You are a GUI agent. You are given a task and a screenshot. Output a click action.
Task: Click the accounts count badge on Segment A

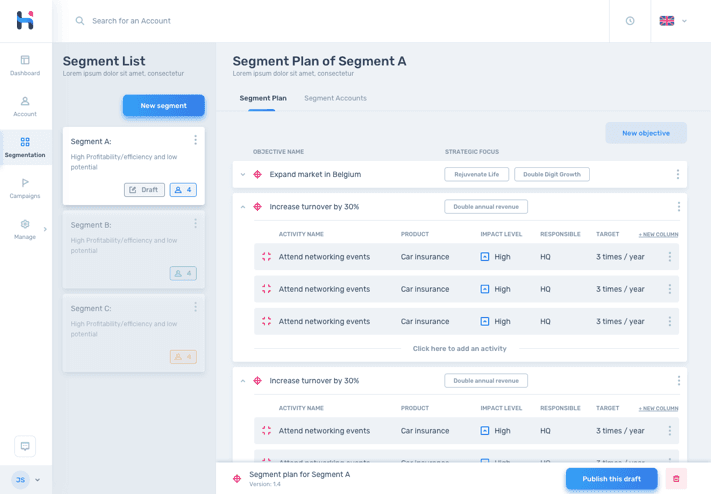(183, 190)
